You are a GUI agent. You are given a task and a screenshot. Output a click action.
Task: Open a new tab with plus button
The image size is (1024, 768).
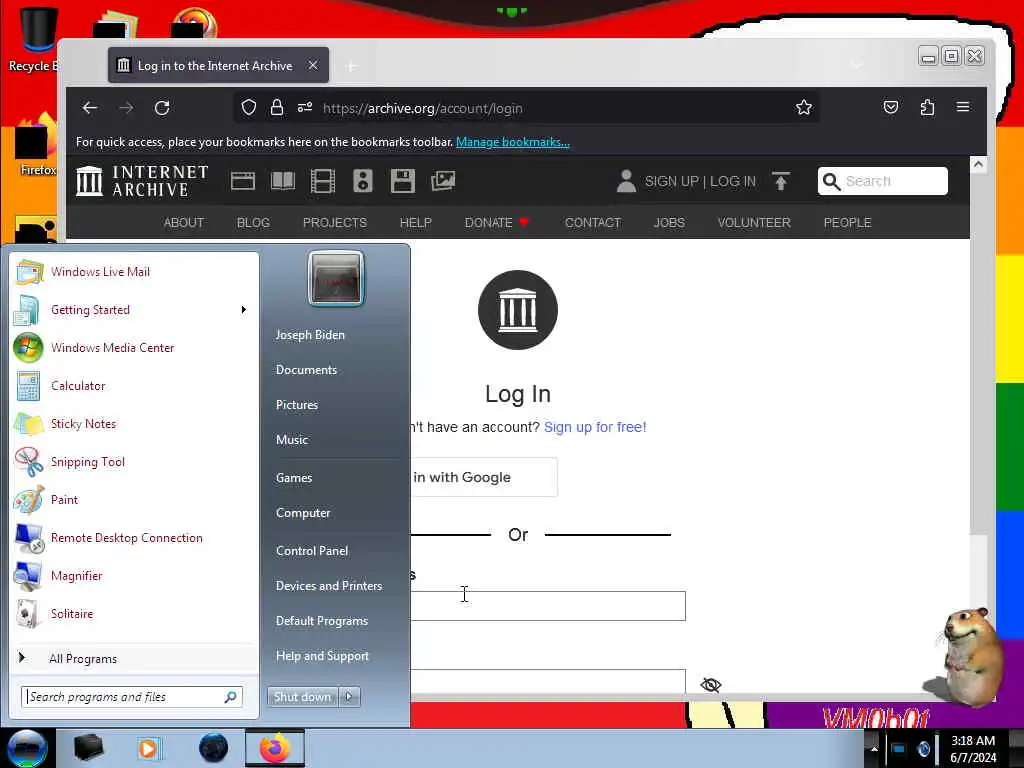click(351, 66)
